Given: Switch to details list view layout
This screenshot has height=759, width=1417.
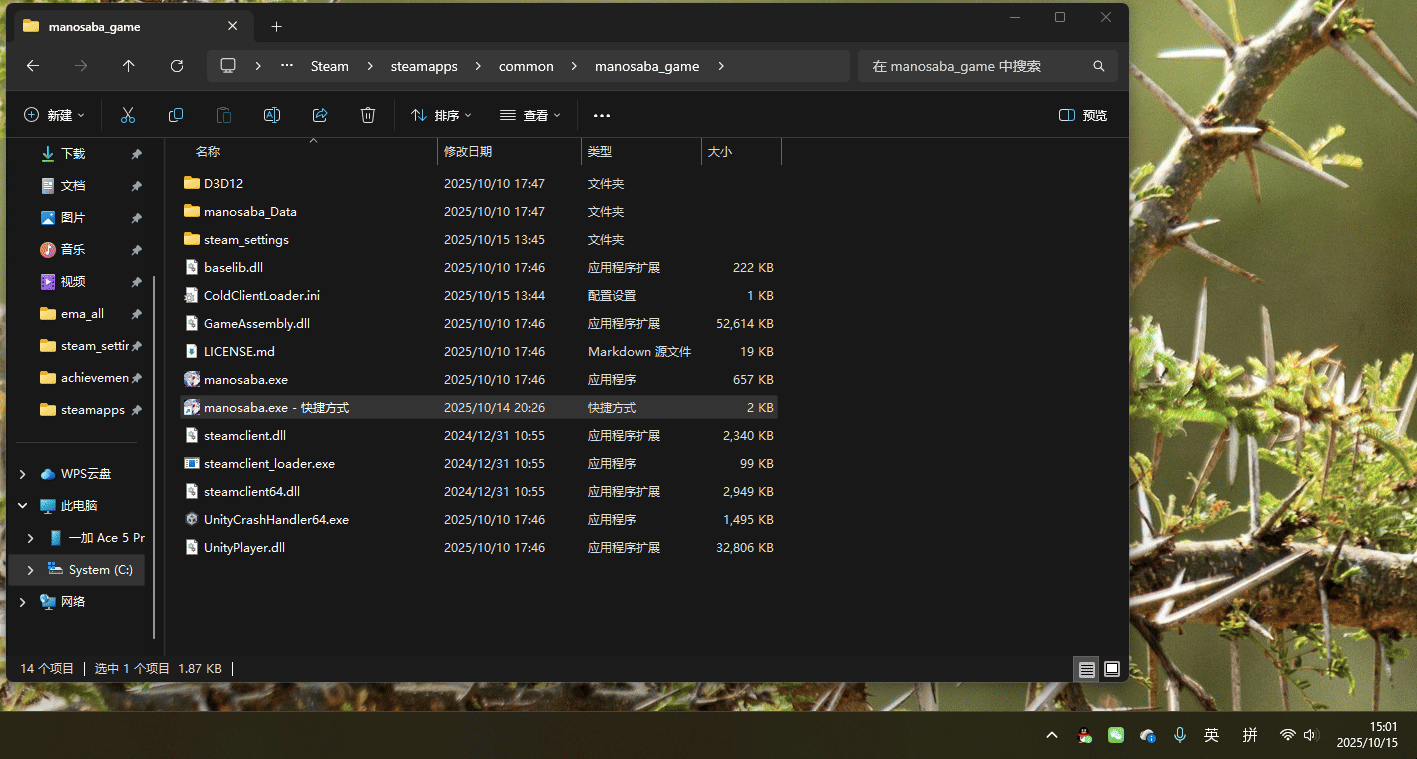Looking at the screenshot, I should coord(1086,669).
